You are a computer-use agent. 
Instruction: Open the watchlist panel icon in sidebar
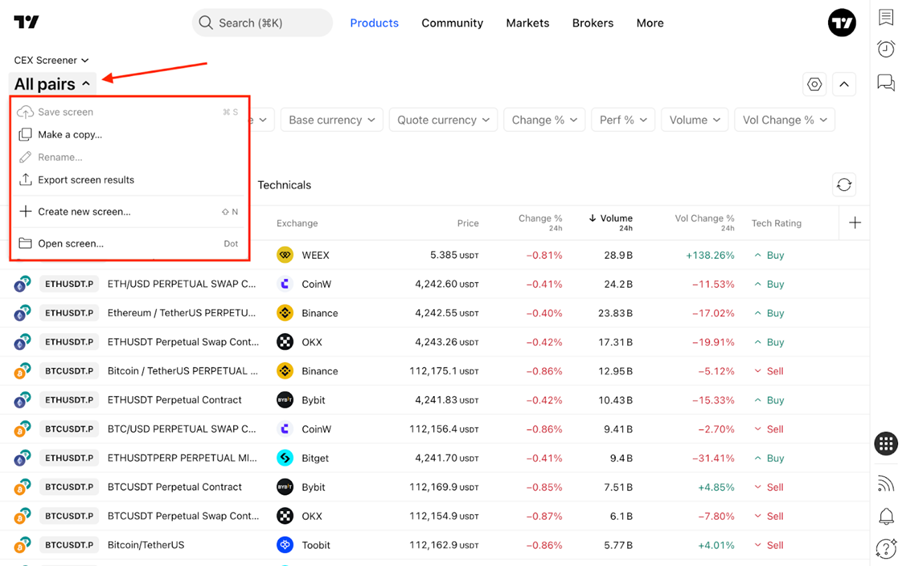click(x=886, y=17)
